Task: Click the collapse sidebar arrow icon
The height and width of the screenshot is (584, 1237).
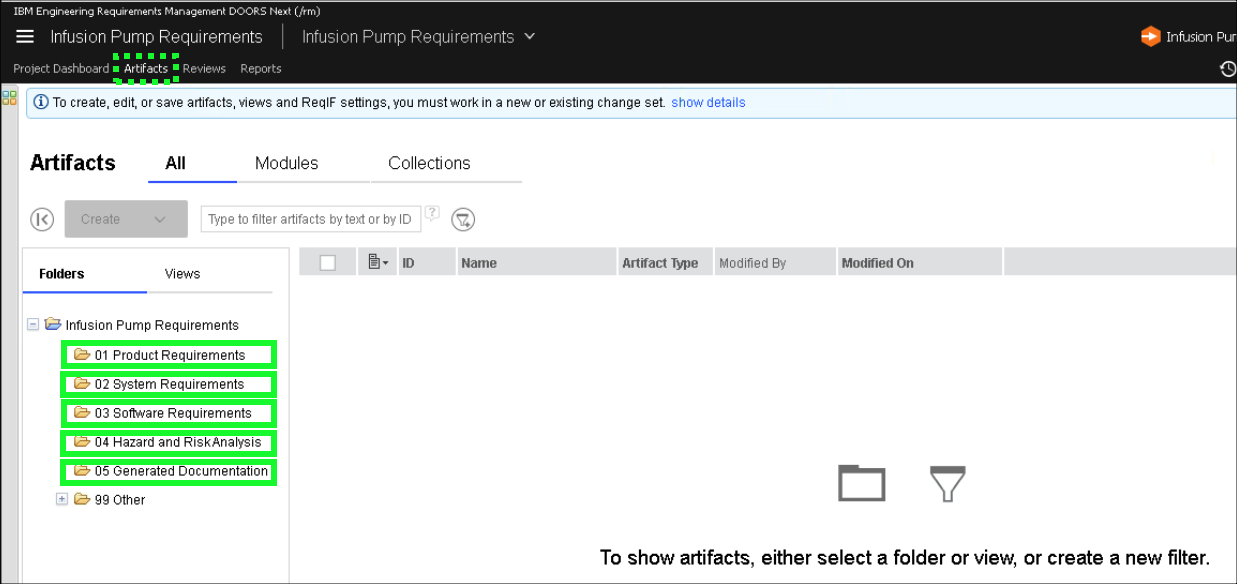Action: [x=42, y=219]
